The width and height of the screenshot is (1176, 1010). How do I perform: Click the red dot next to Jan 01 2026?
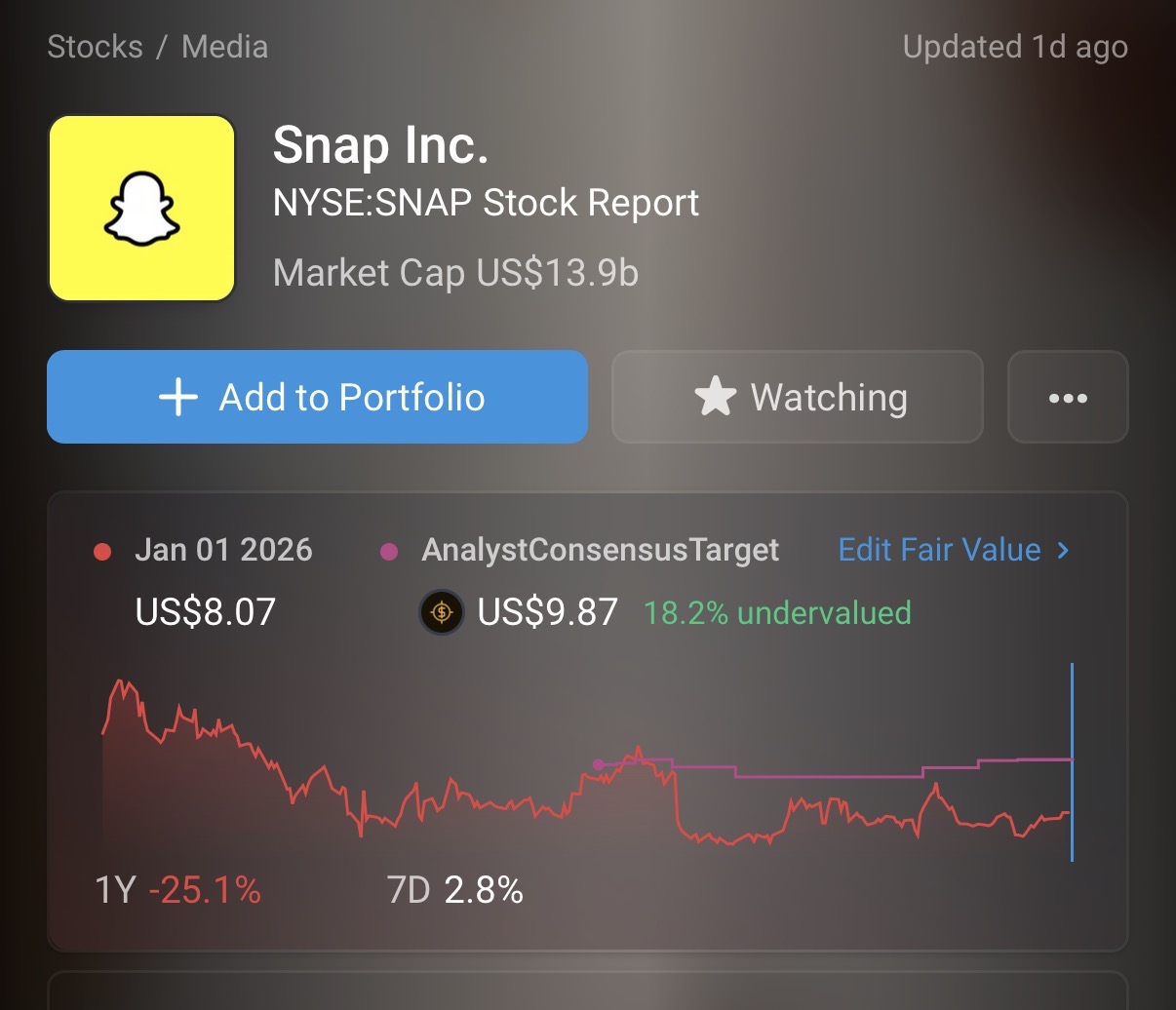(x=102, y=552)
